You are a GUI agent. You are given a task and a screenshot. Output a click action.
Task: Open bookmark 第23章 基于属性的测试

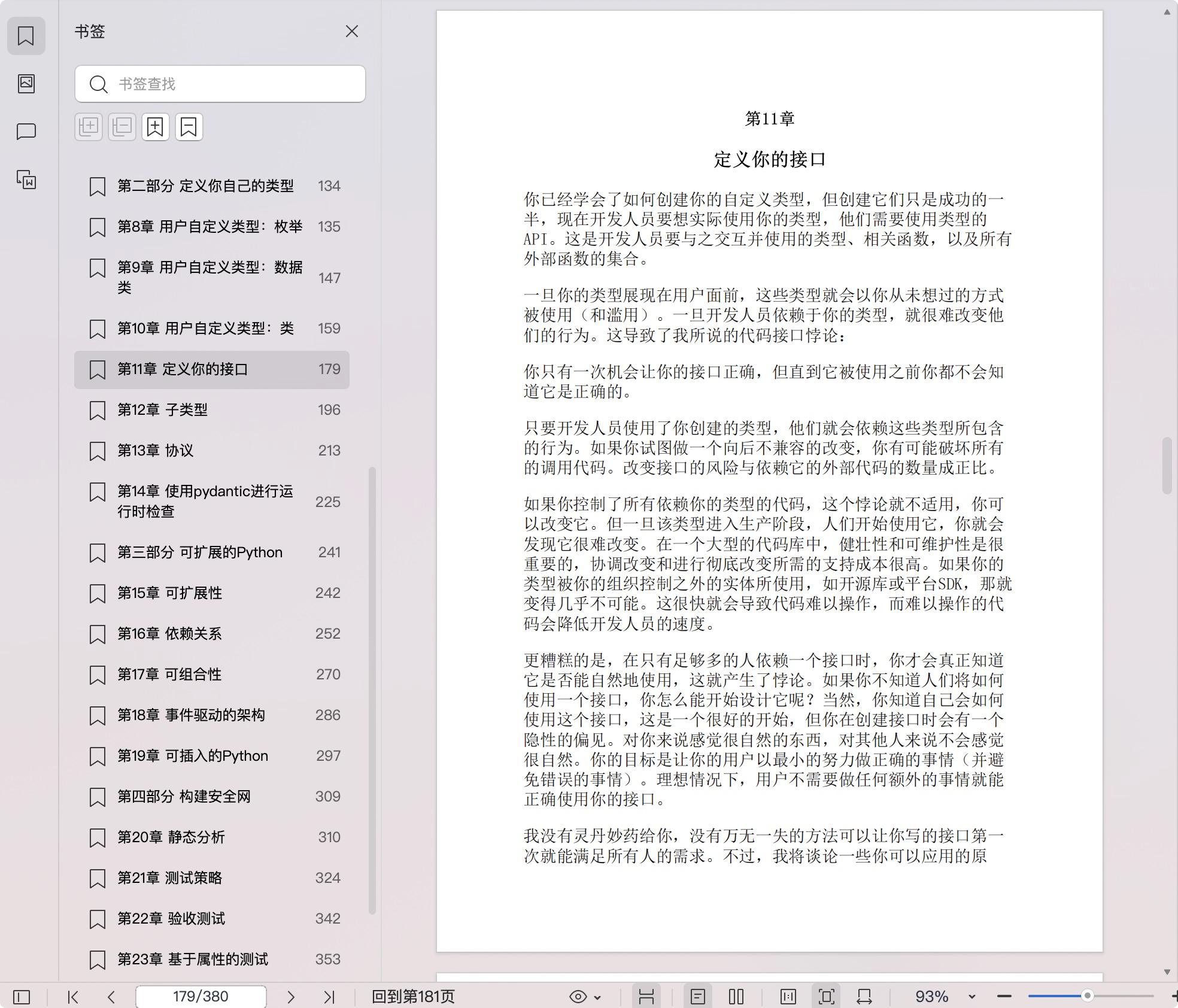212,960
